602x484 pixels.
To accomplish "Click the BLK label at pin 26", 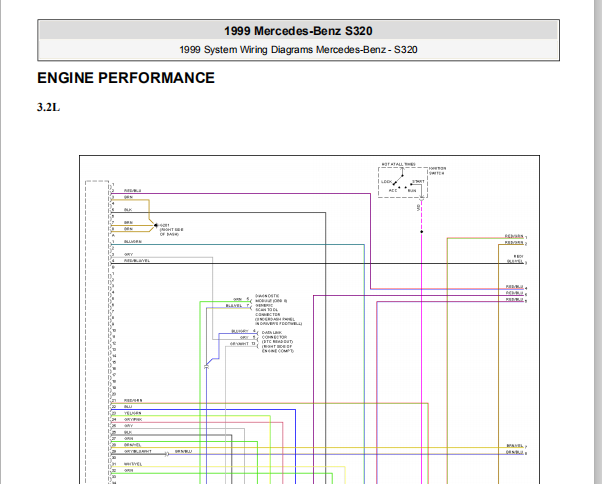I will click(128, 433).
